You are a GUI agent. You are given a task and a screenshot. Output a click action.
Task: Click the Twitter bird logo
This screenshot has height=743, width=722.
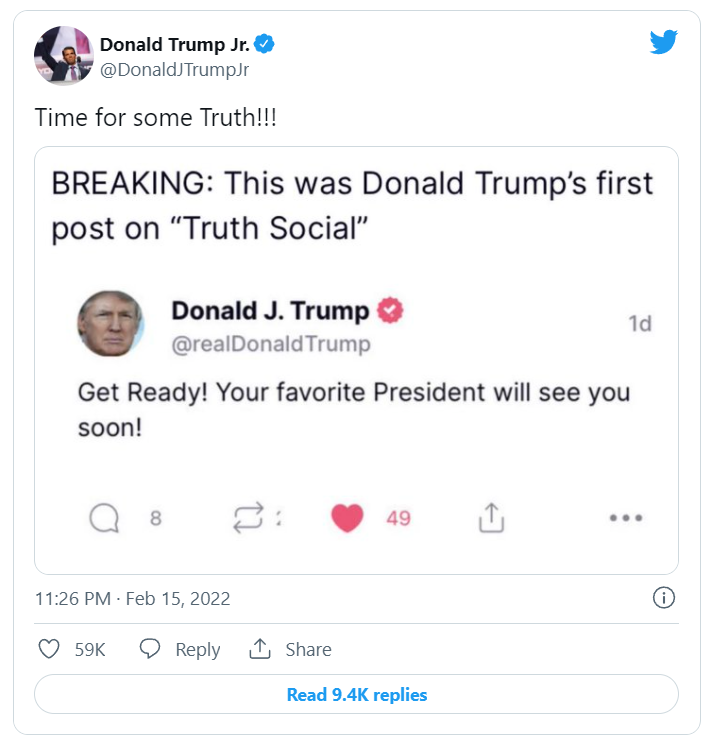point(663,42)
